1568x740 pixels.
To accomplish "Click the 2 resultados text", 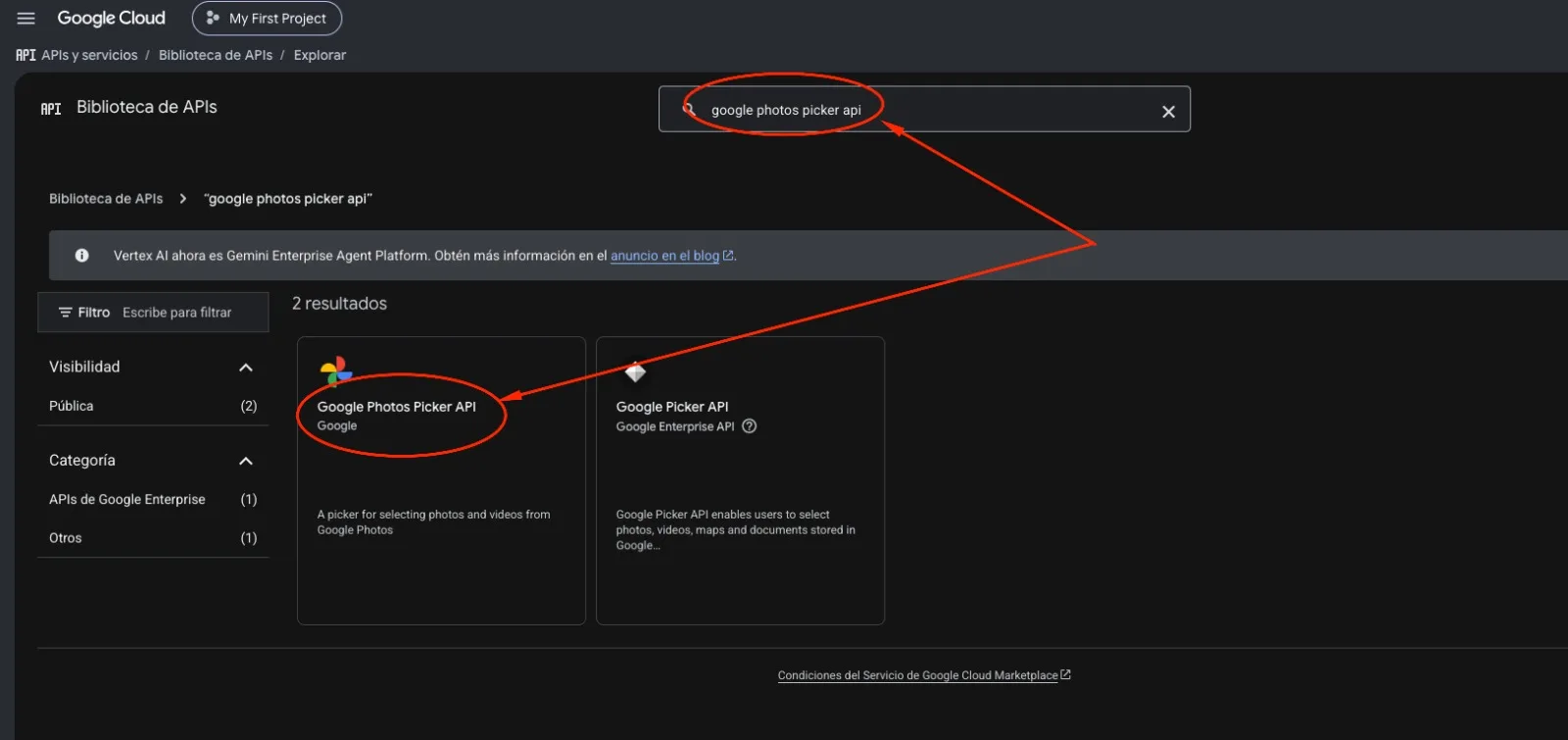I will click(x=339, y=304).
